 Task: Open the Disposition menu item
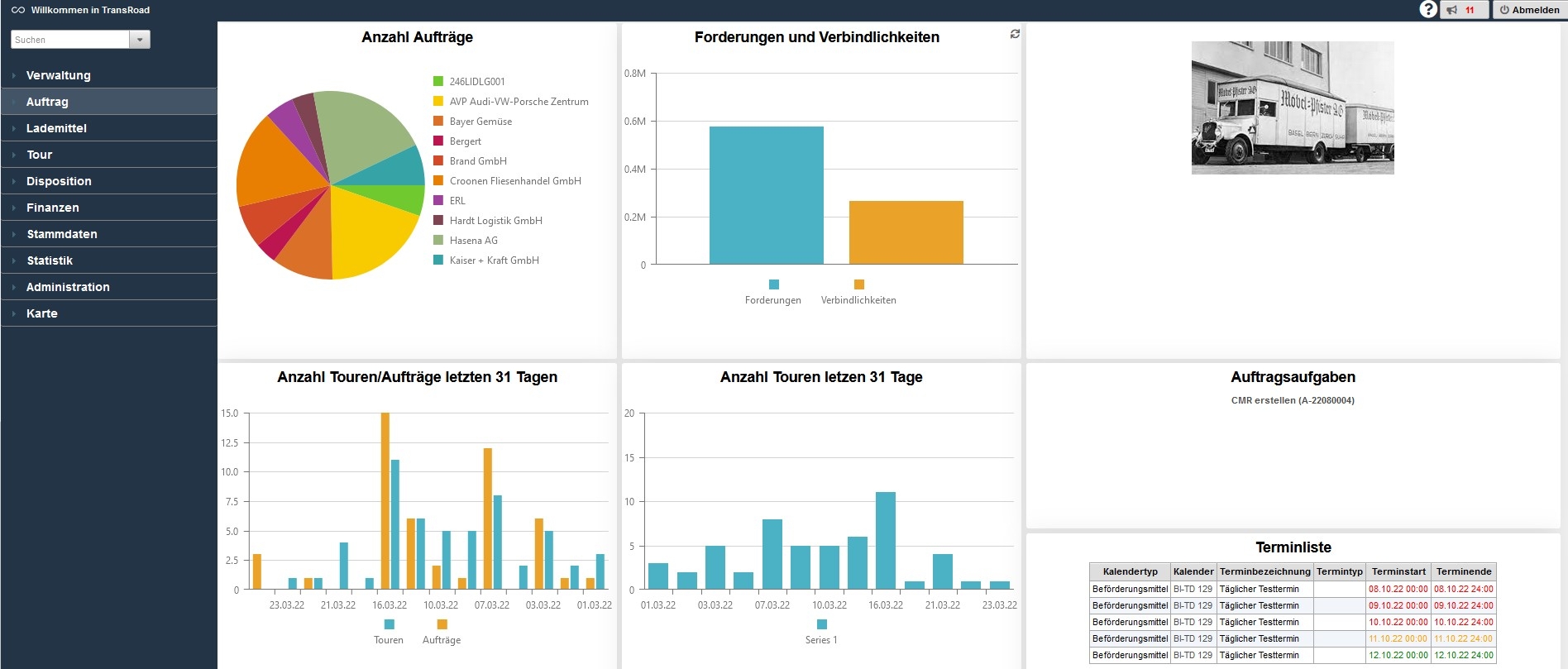[109, 181]
